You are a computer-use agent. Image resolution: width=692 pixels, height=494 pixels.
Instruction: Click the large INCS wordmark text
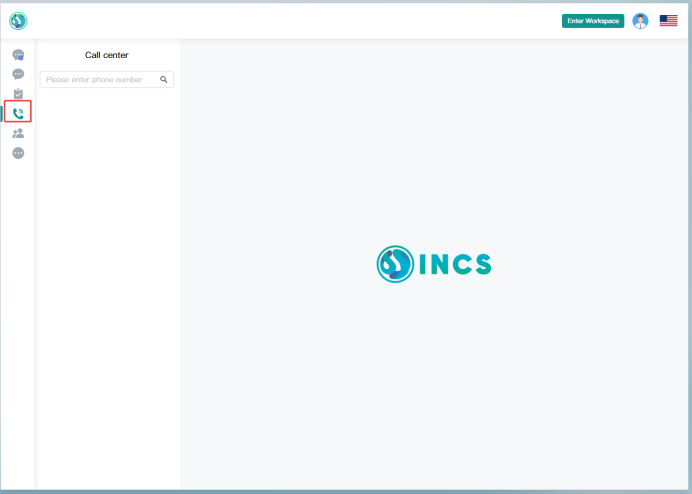point(455,264)
